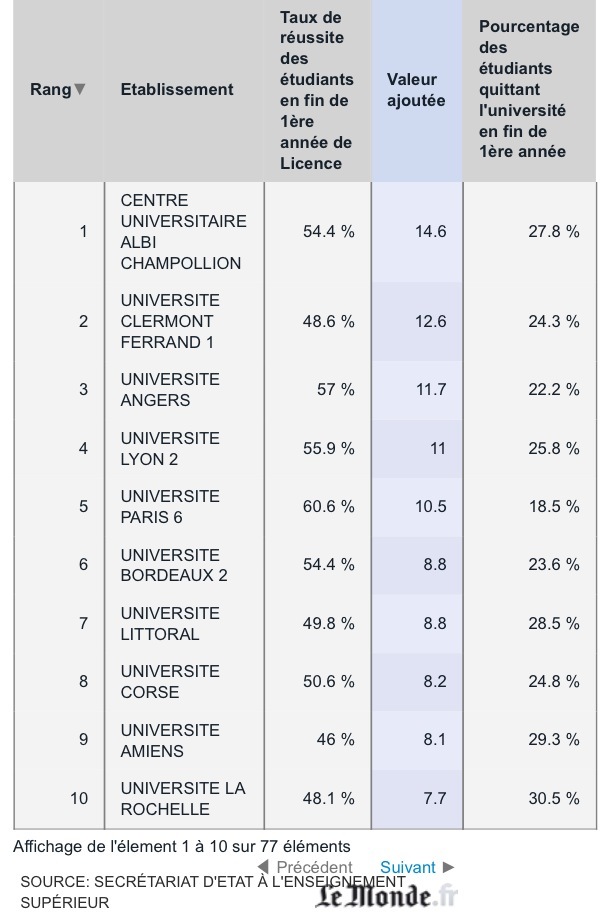Select the UNIVERSITE LYON 2 row
The image size is (606, 917).
coord(182,448)
